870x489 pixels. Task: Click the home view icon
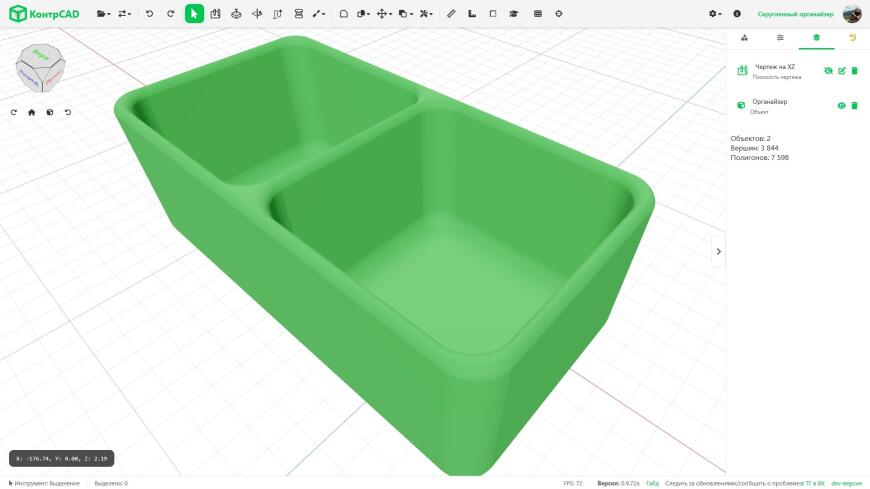pyautogui.click(x=32, y=112)
